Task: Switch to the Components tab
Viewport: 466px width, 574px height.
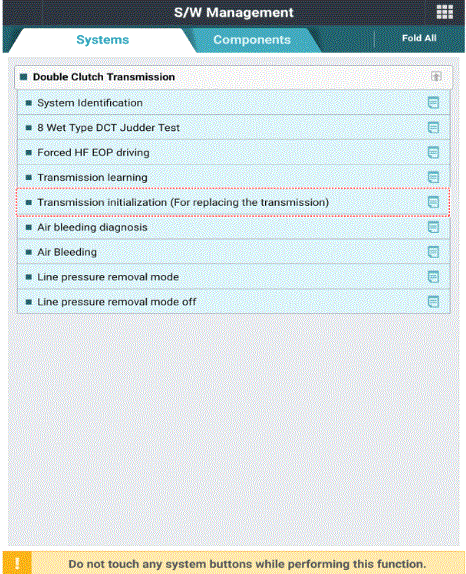Action: 252,40
